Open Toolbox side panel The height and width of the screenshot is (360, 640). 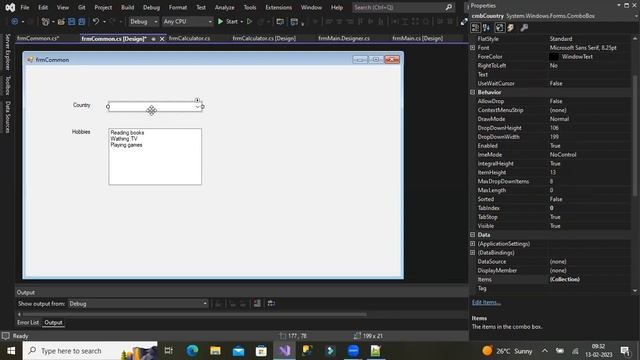point(7,85)
